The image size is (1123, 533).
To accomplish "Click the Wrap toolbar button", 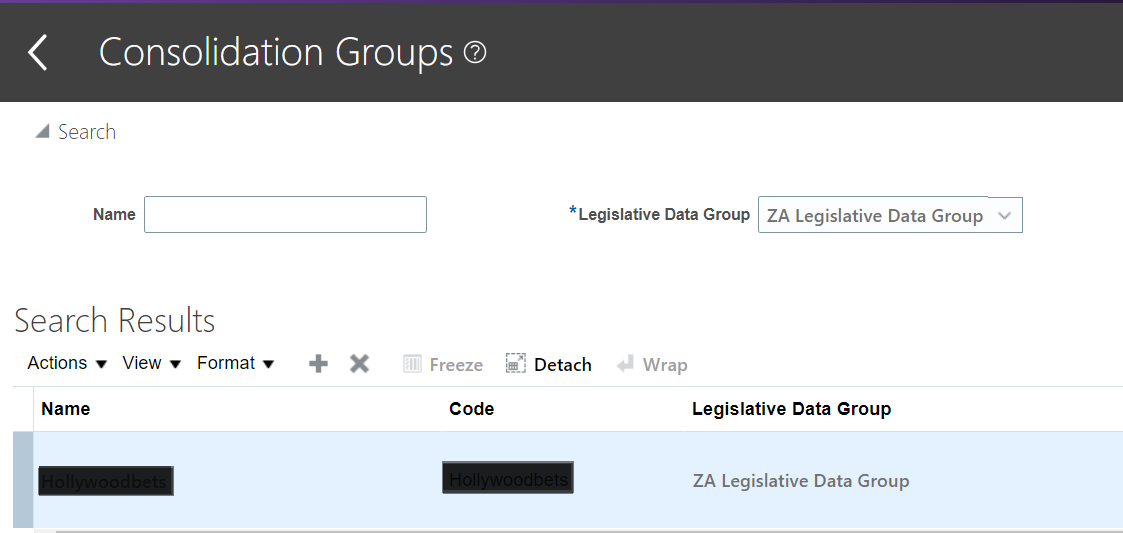I will coord(652,365).
